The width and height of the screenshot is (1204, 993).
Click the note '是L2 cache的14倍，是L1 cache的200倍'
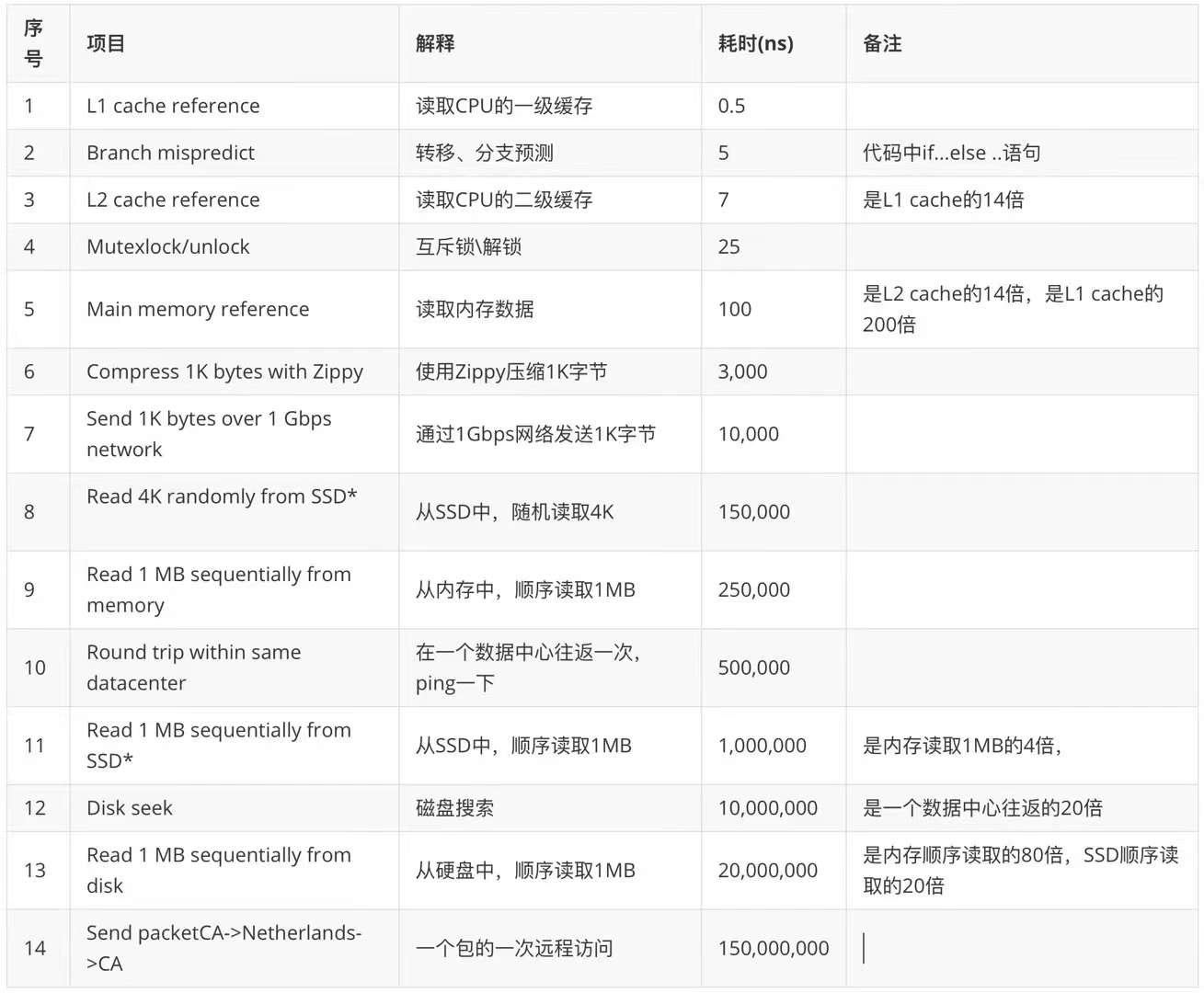[x=1013, y=309]
